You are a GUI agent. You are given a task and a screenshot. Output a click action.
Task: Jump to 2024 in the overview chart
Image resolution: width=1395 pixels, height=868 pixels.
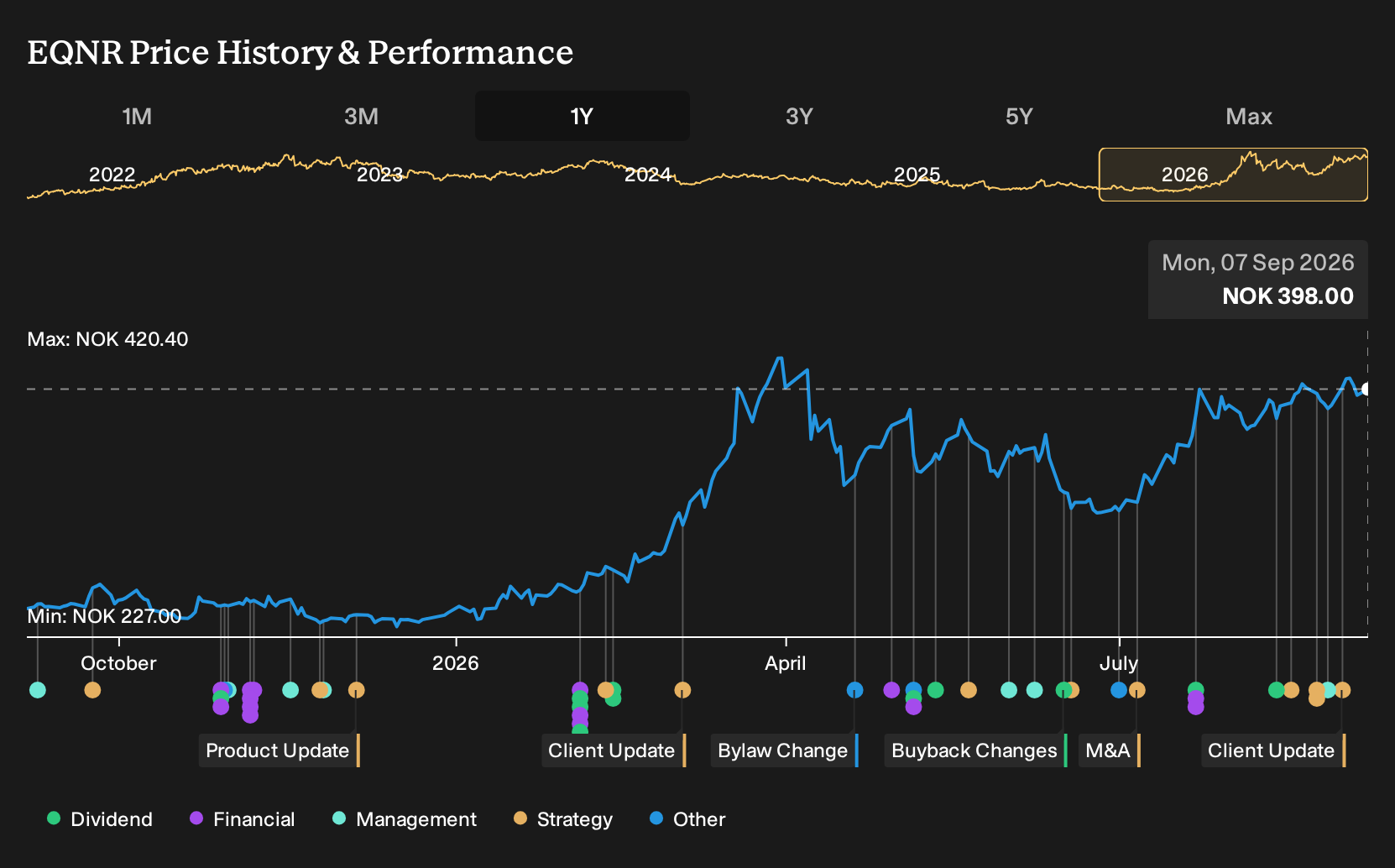tap(648, 175)
